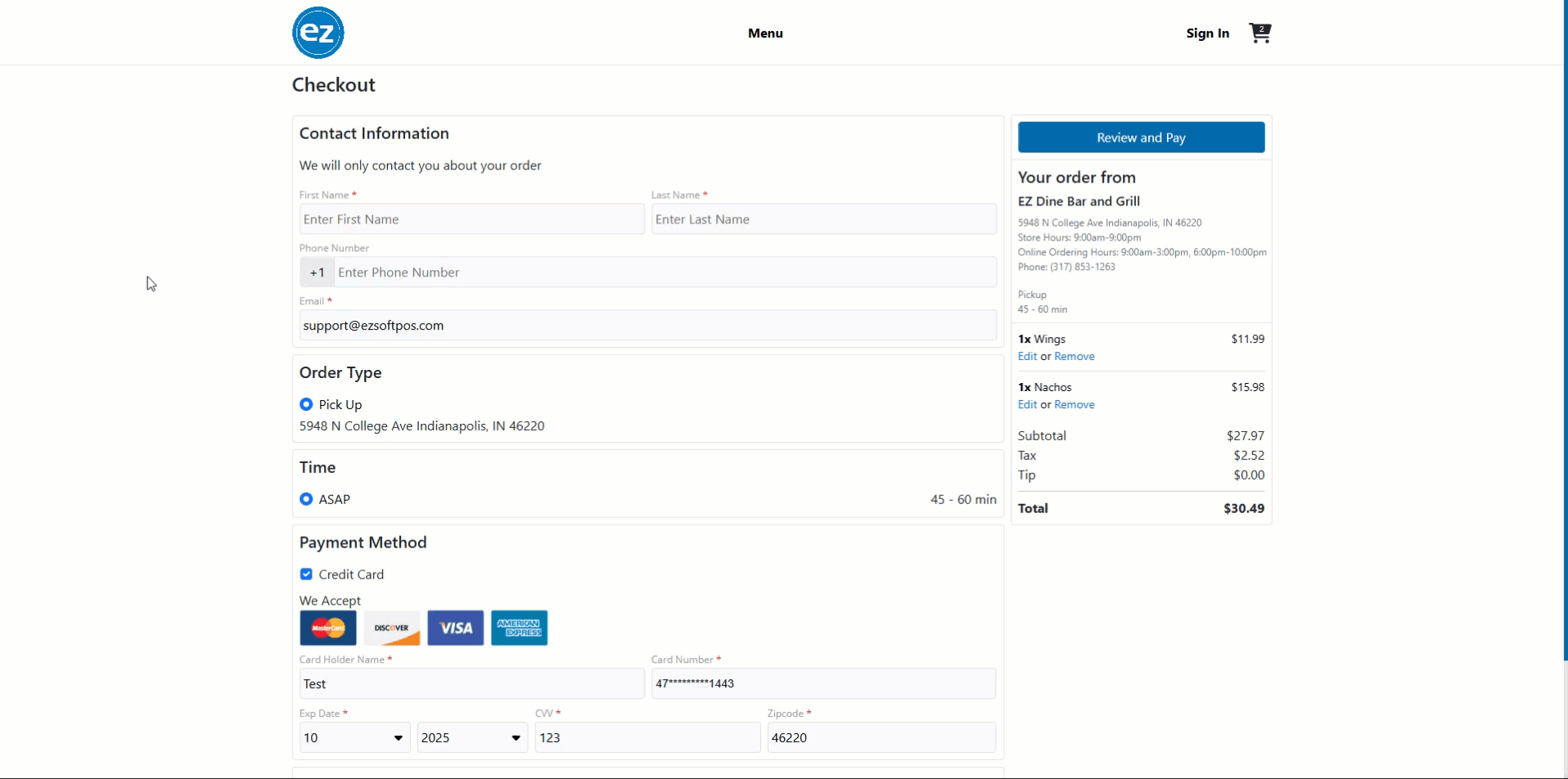Click the CVV input field
The width and height of the screenshot is (1568, 779).
click(648, 737)
